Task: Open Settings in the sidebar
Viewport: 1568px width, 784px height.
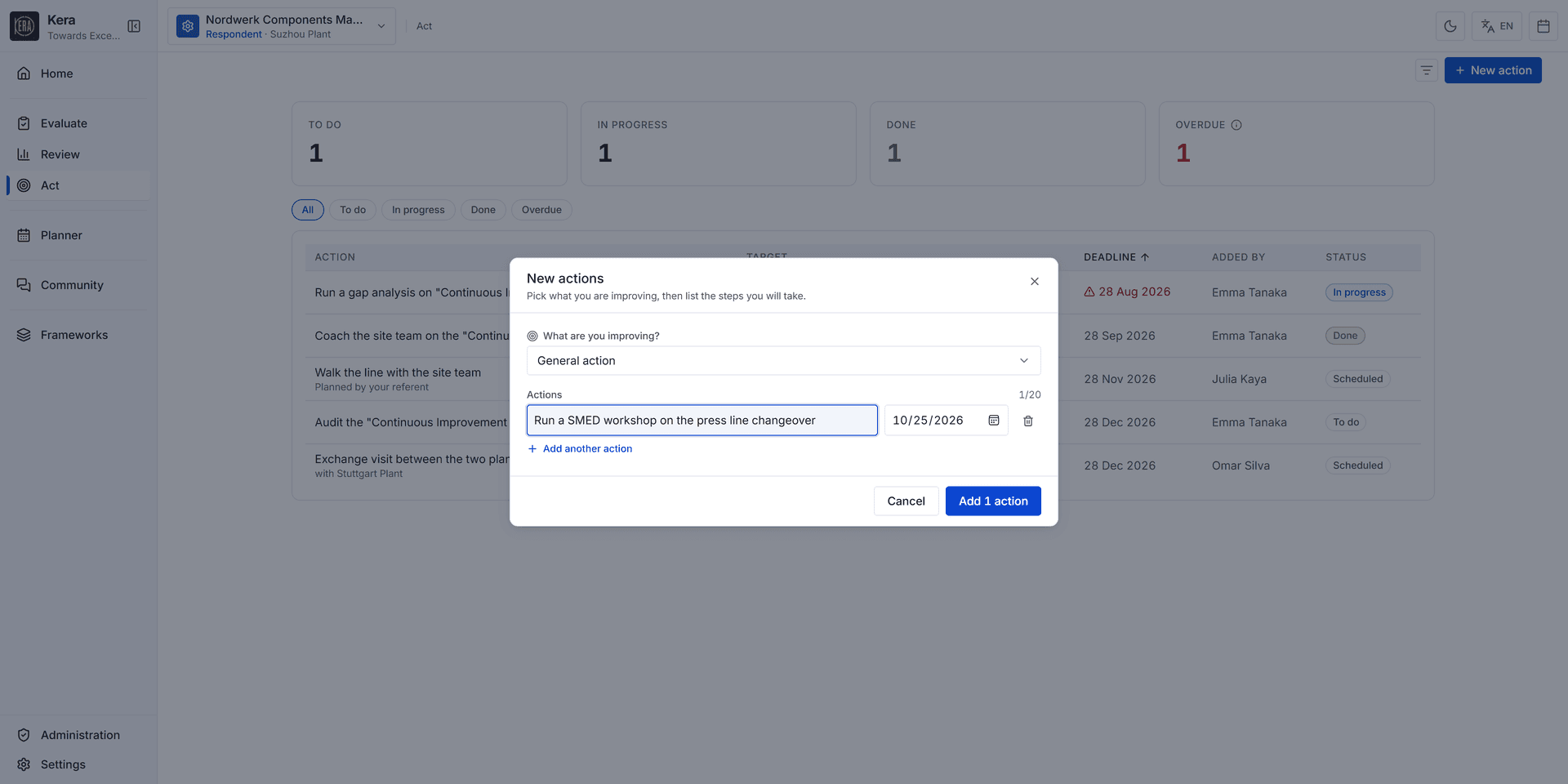Action: [78, 764]
